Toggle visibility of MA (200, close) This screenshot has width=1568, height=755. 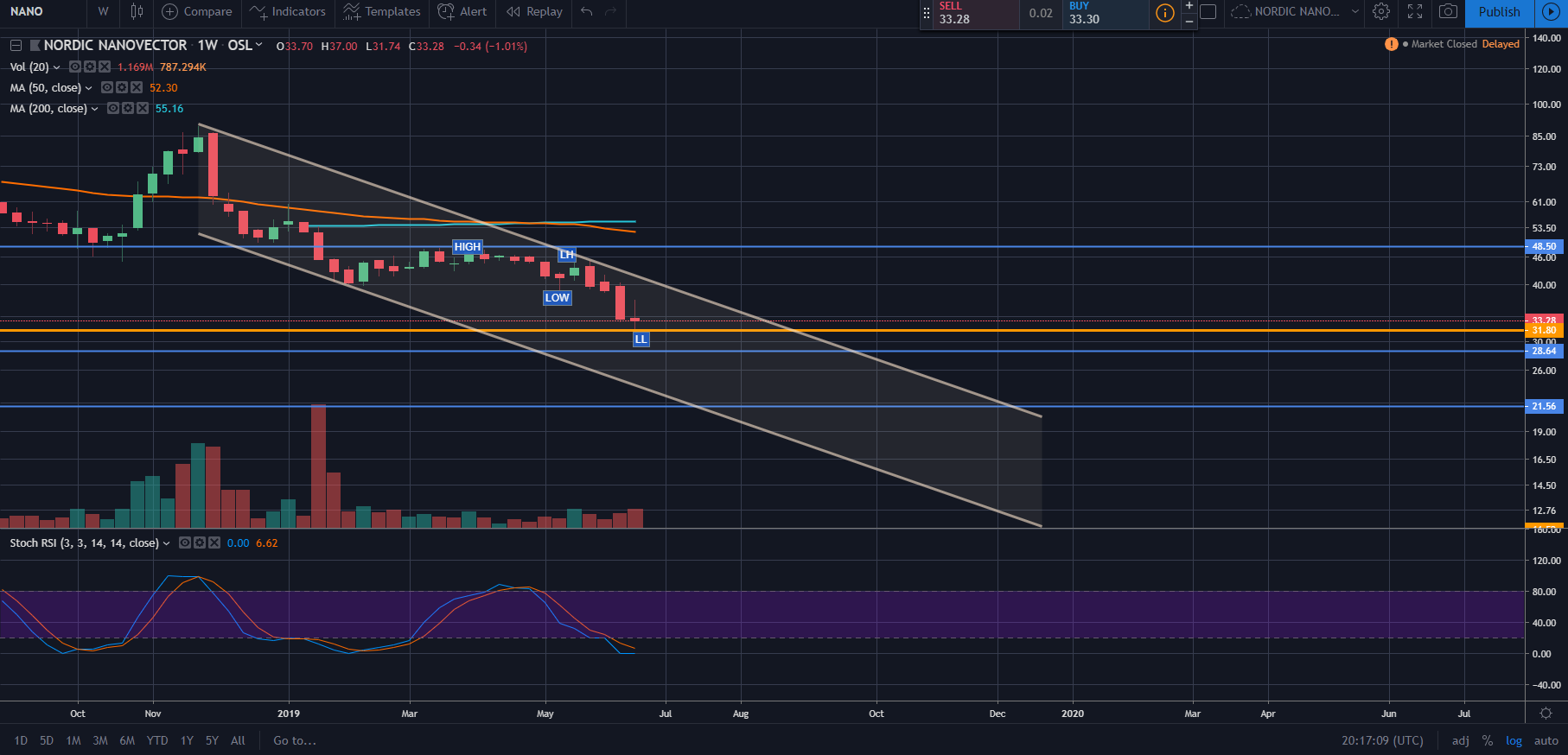coord(113,108)
